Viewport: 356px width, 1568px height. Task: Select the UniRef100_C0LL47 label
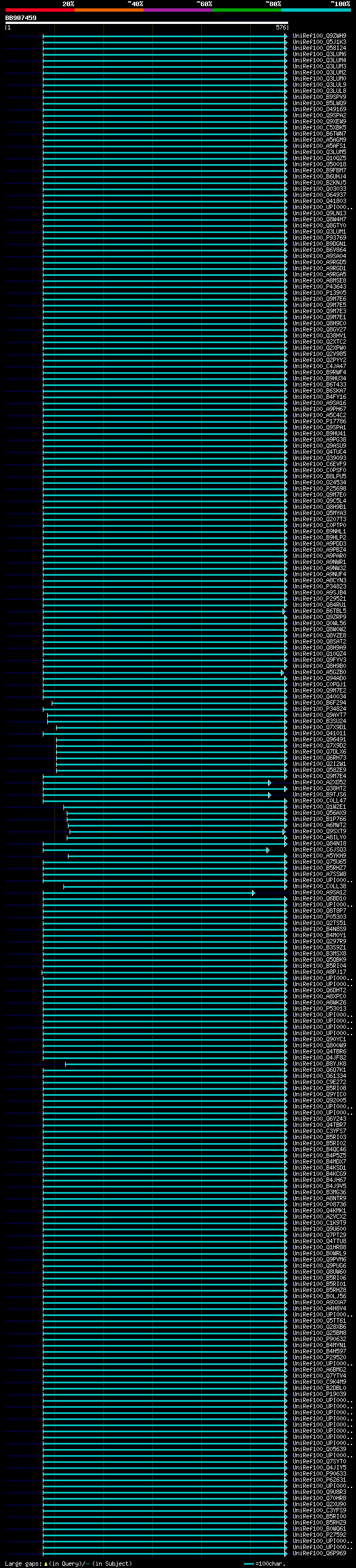(319, 801)
